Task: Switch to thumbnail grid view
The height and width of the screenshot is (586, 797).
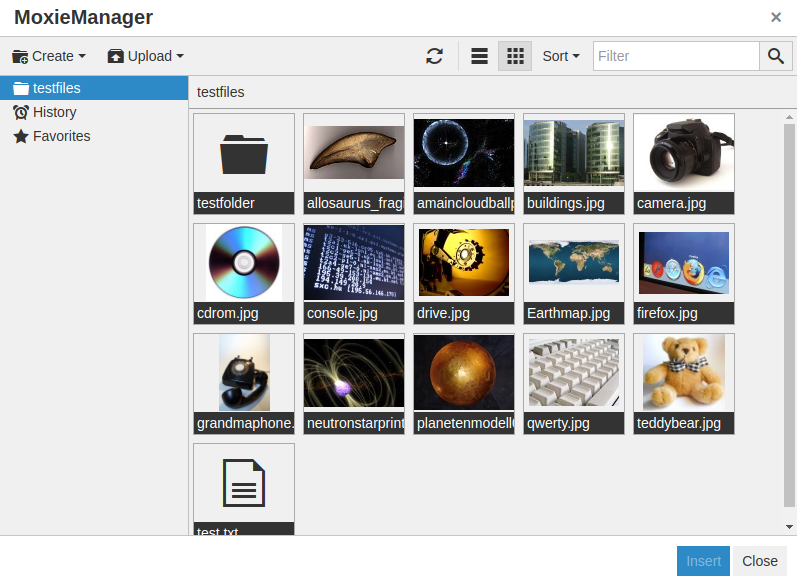Action: 515,56
